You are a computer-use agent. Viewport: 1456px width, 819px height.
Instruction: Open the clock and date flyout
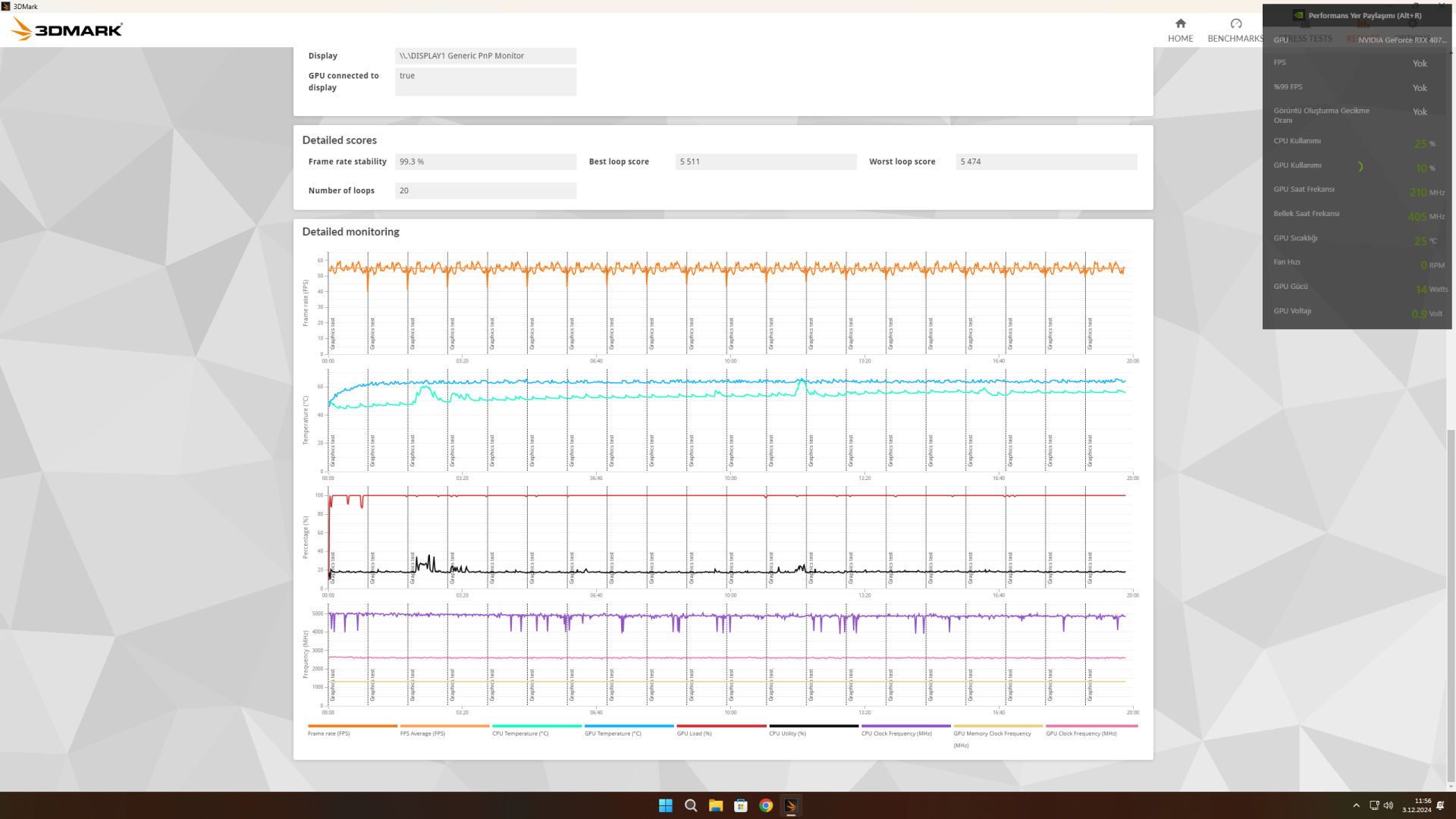(1416, 805)
